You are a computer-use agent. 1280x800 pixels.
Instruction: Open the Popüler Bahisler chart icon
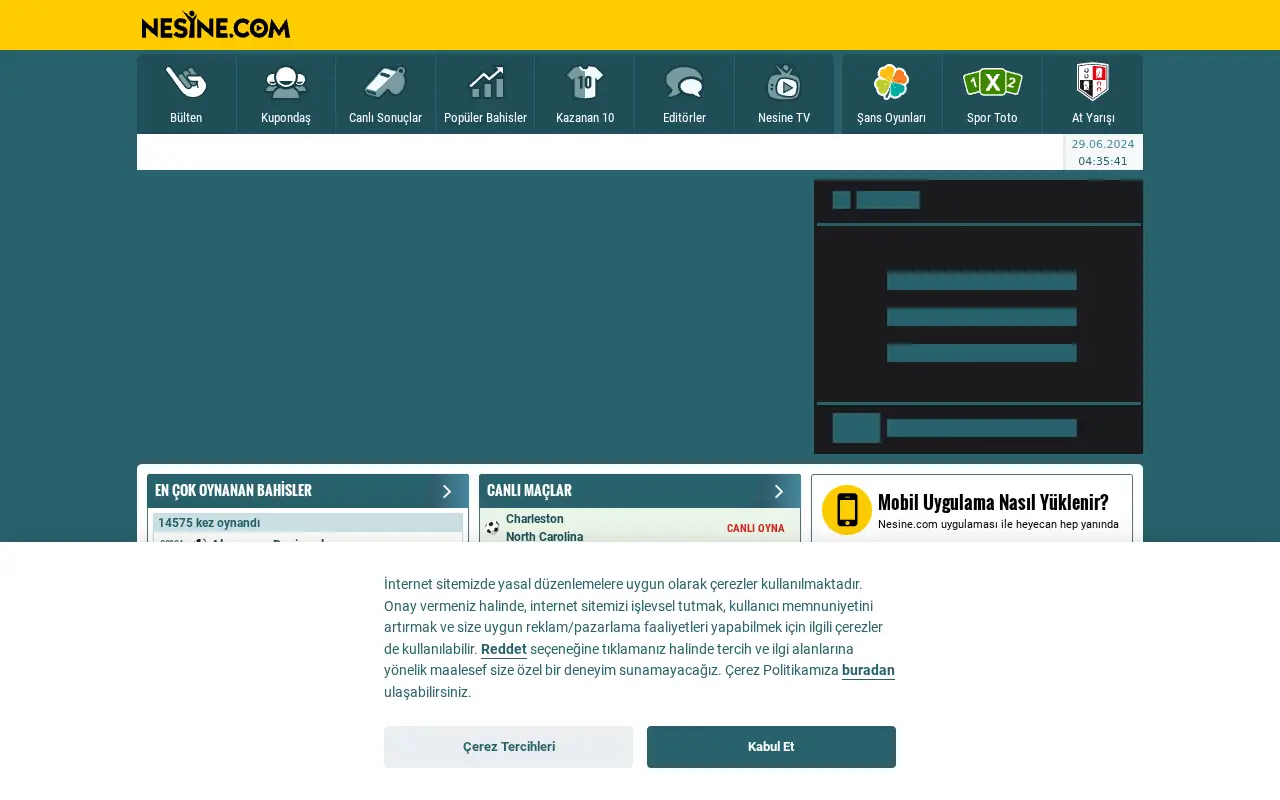[485, 83]
